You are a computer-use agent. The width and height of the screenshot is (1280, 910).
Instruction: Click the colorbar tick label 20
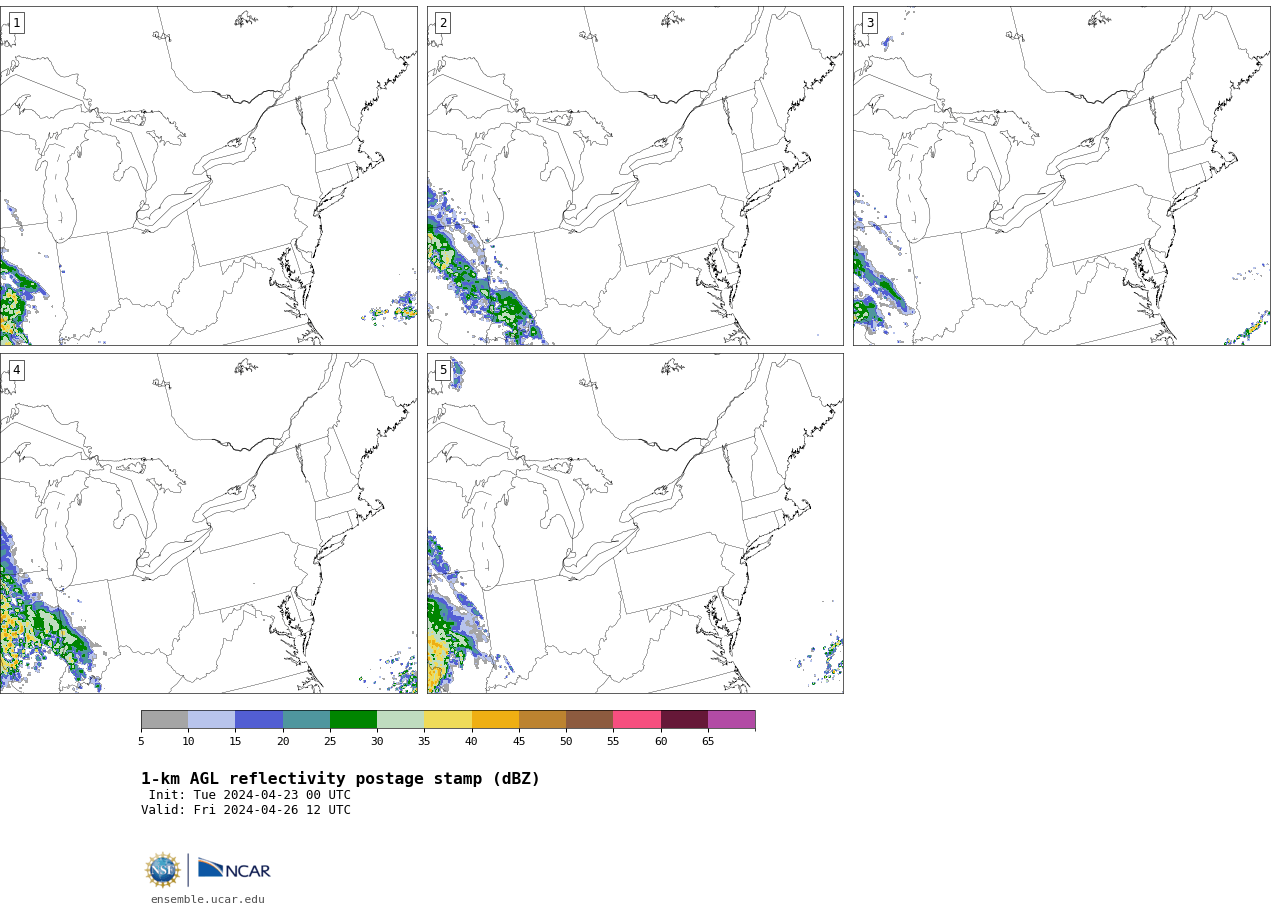point(283,741)
